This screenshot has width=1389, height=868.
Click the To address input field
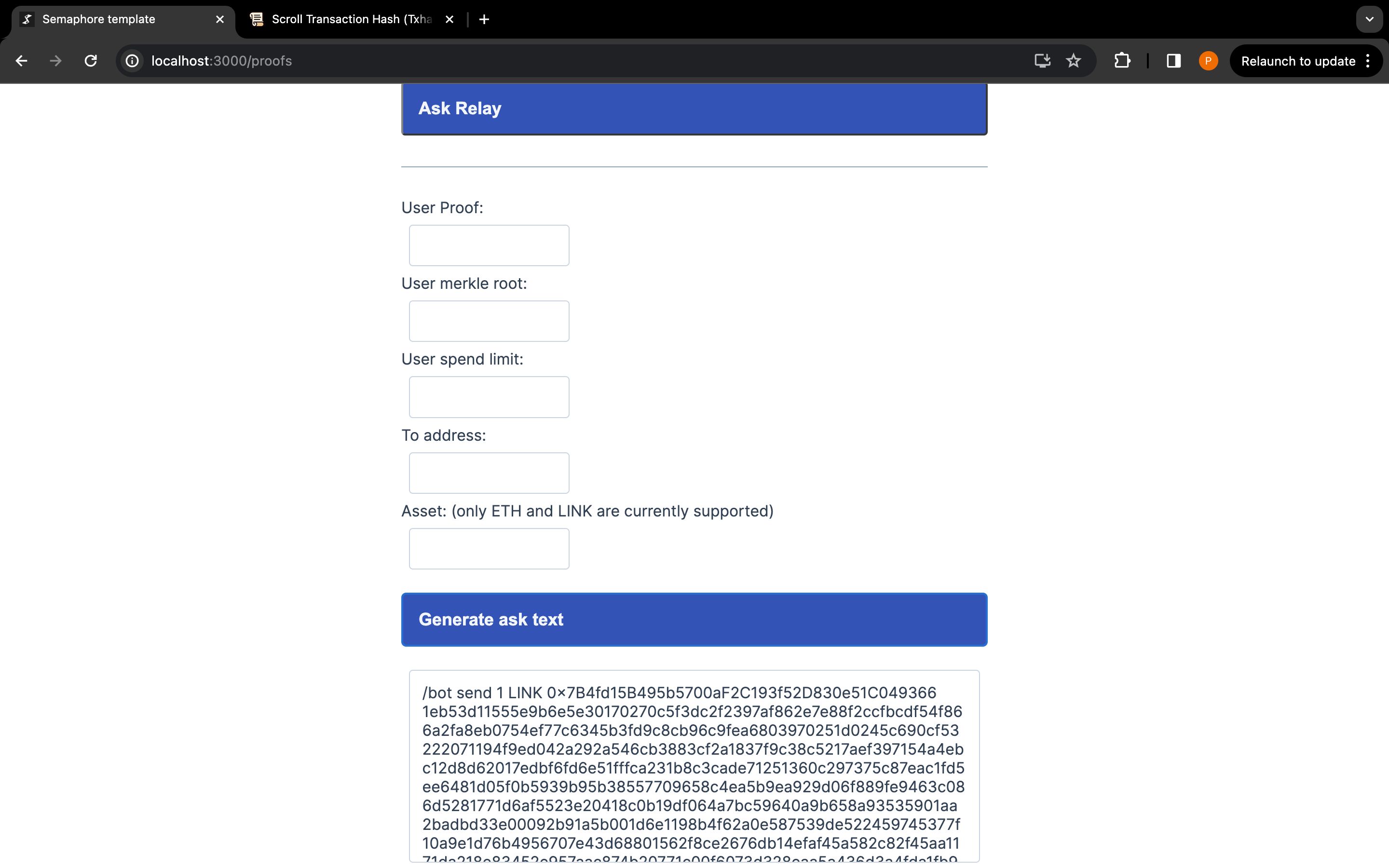coord(489,472)
